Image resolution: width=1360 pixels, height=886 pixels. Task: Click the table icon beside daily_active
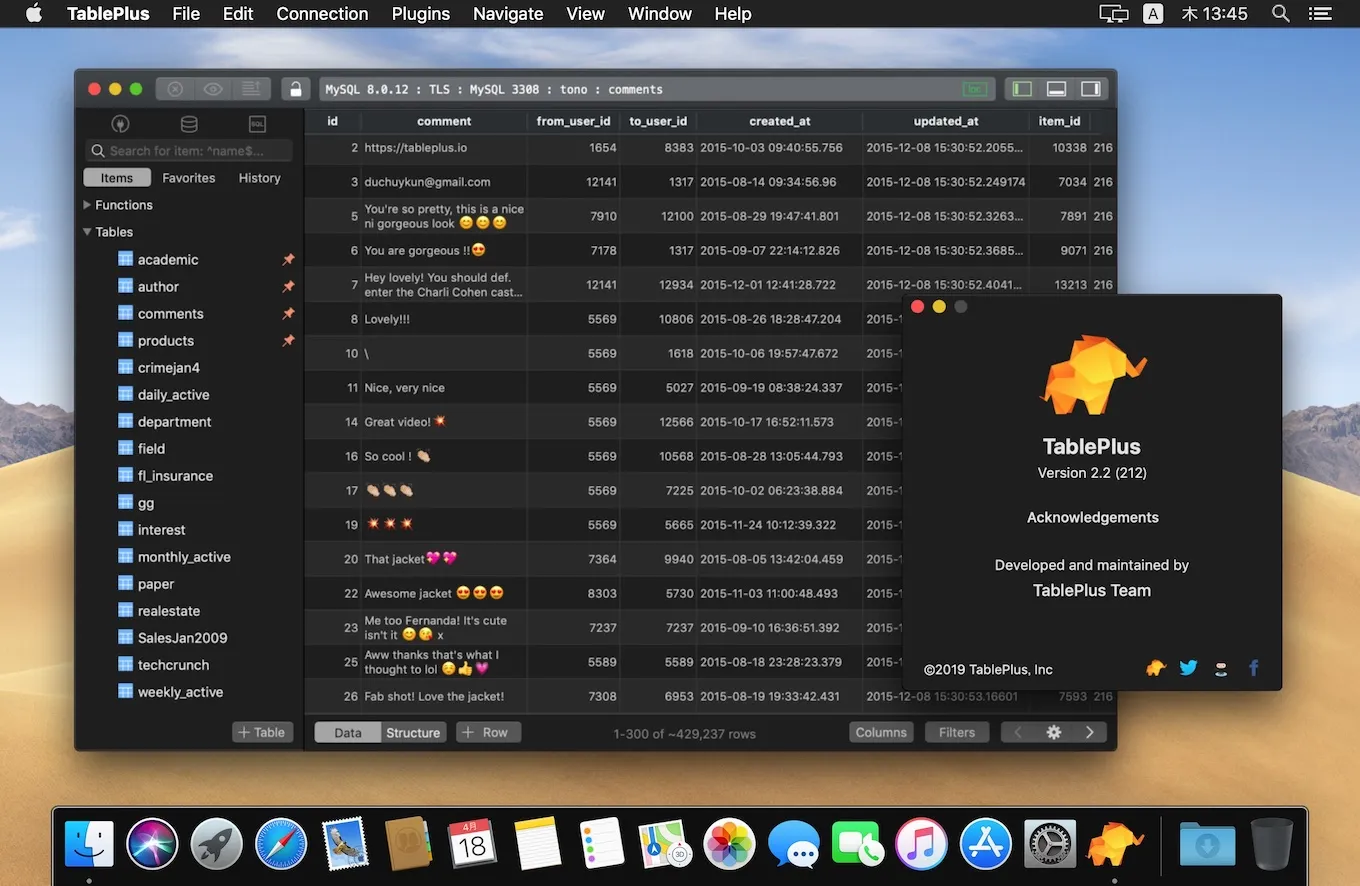[125, 394]
